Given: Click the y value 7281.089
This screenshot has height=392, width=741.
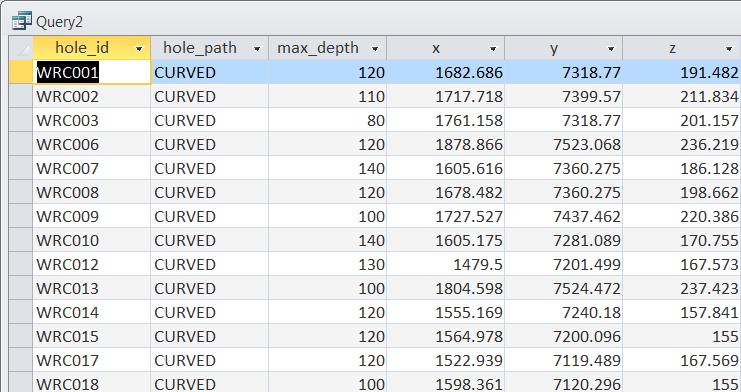Looking at the screenshot, I should pos(564,240).
